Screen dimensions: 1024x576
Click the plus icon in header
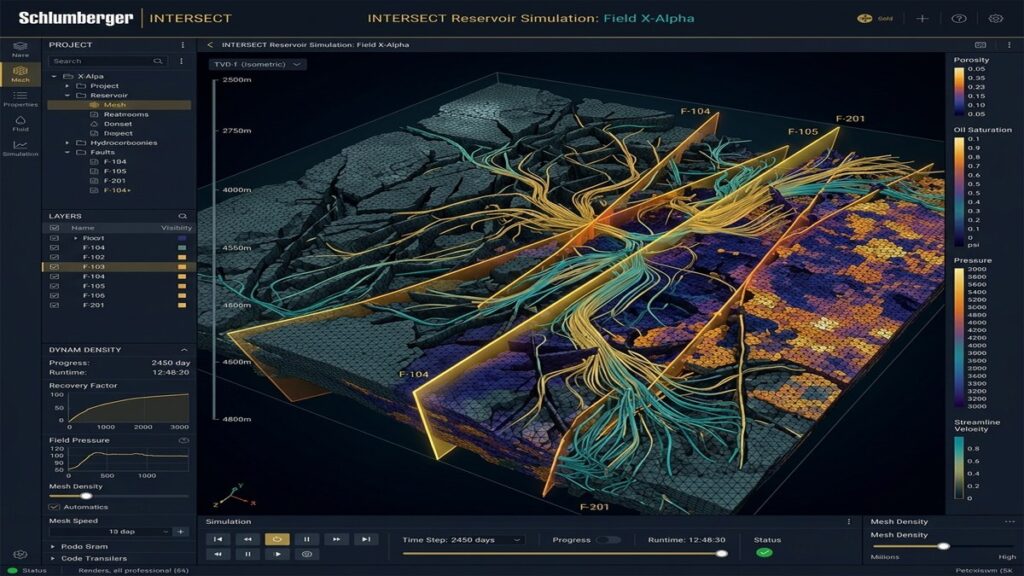(x=922, y=18)
